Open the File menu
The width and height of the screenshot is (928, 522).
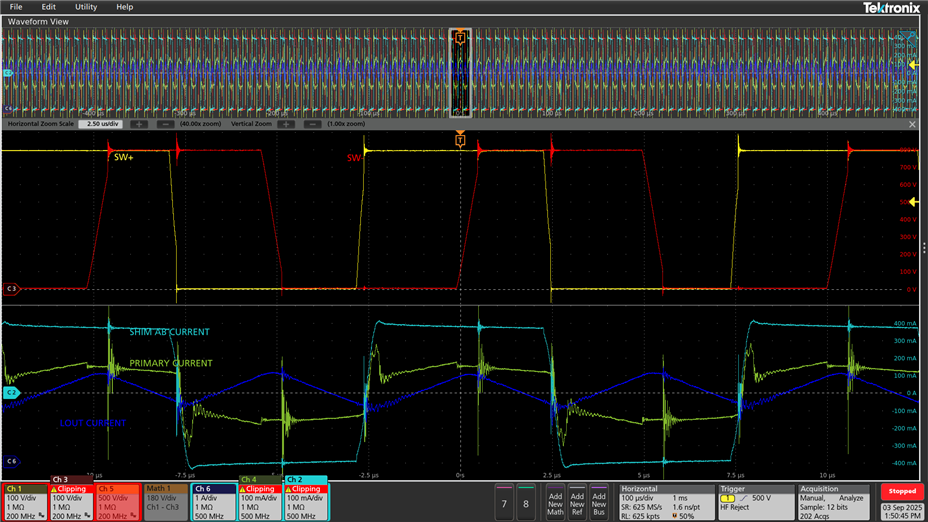(x=16, y=7)
